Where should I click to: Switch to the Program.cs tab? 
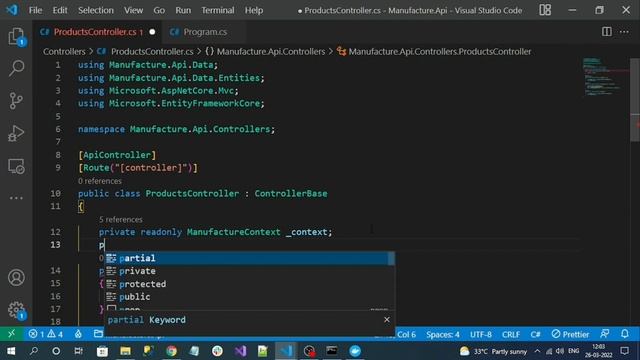[204, 32]
